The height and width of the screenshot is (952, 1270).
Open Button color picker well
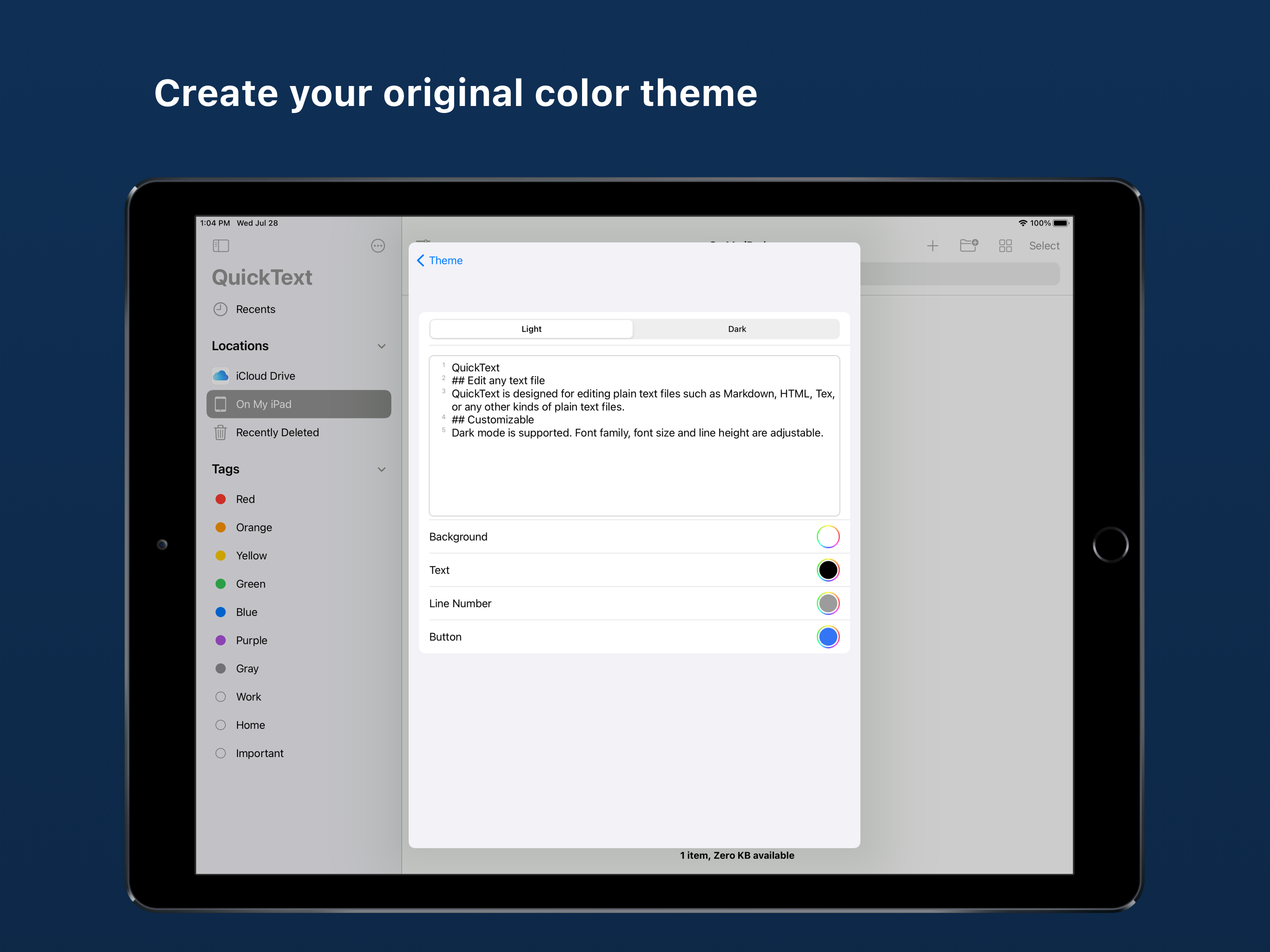click(x=828, y=637)
